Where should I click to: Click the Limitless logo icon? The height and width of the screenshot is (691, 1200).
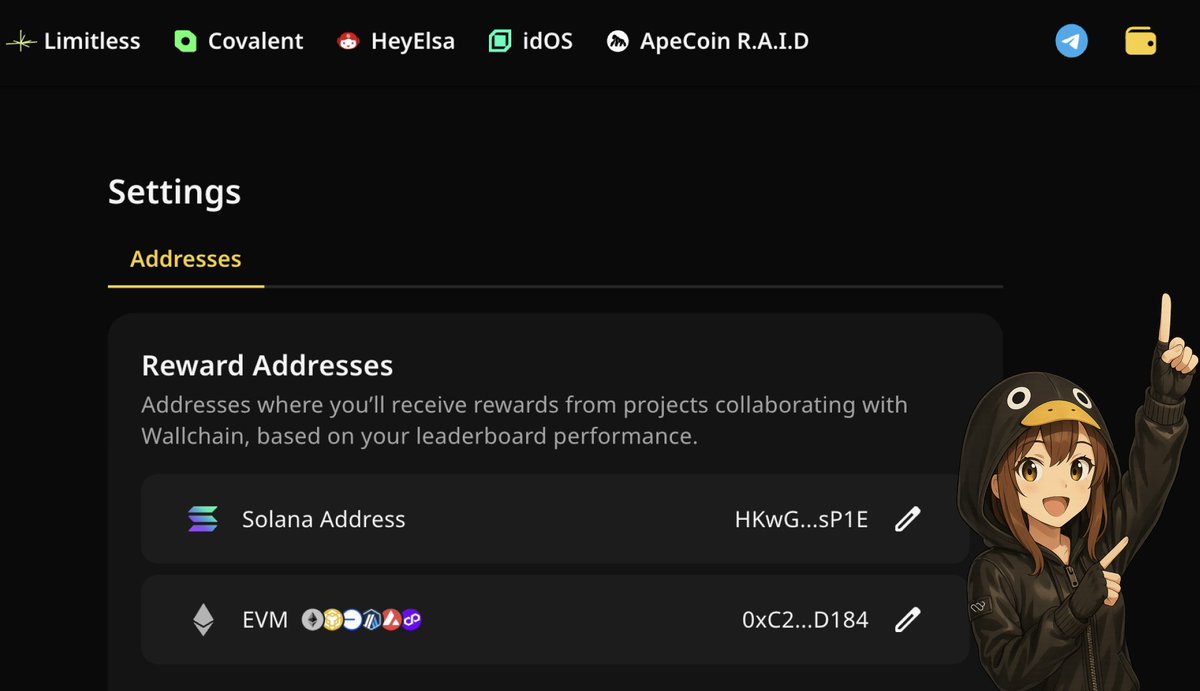[19, 40]
